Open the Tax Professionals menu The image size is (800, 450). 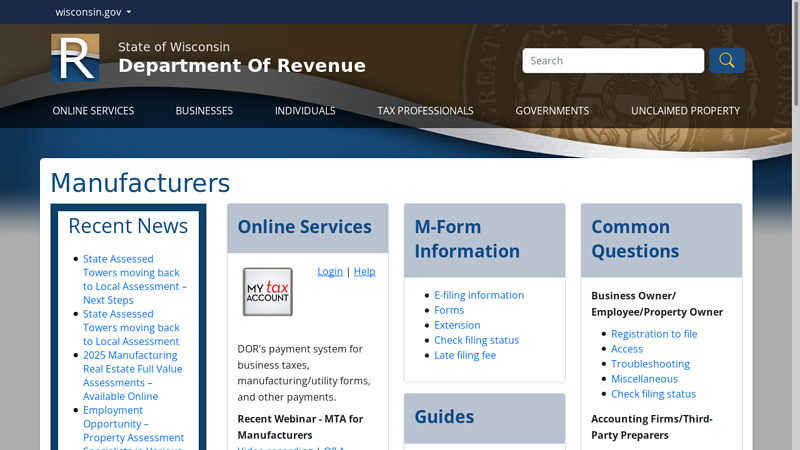(426, 111)
